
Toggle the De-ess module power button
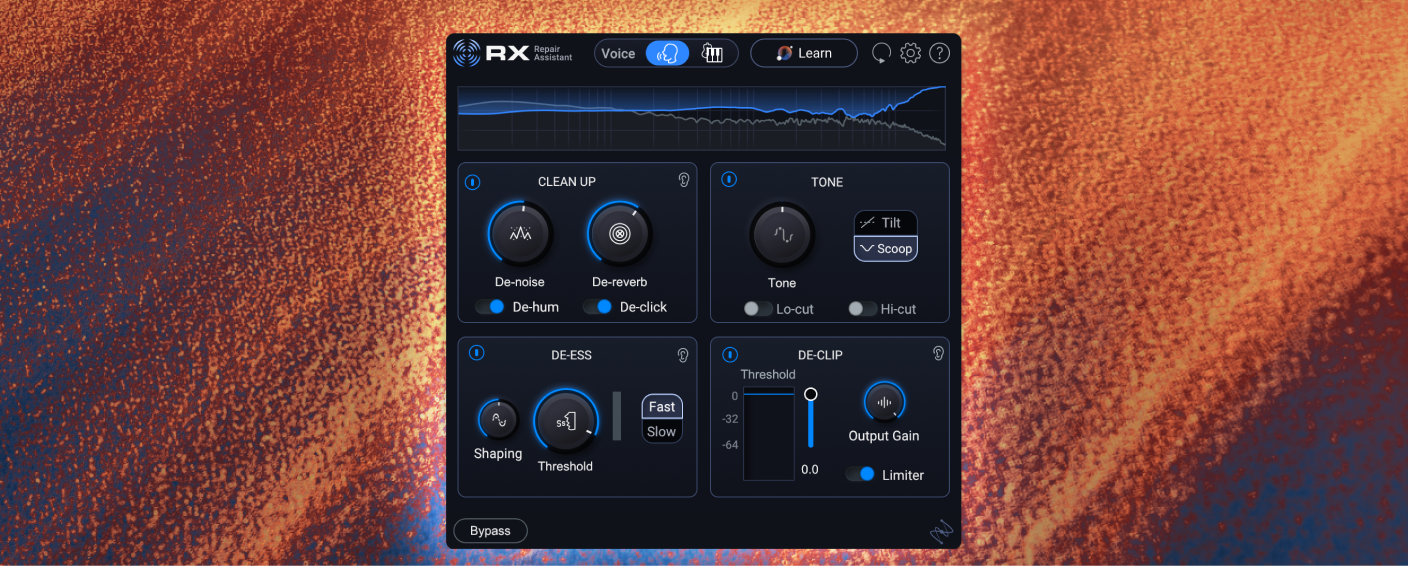pos(477,352)
